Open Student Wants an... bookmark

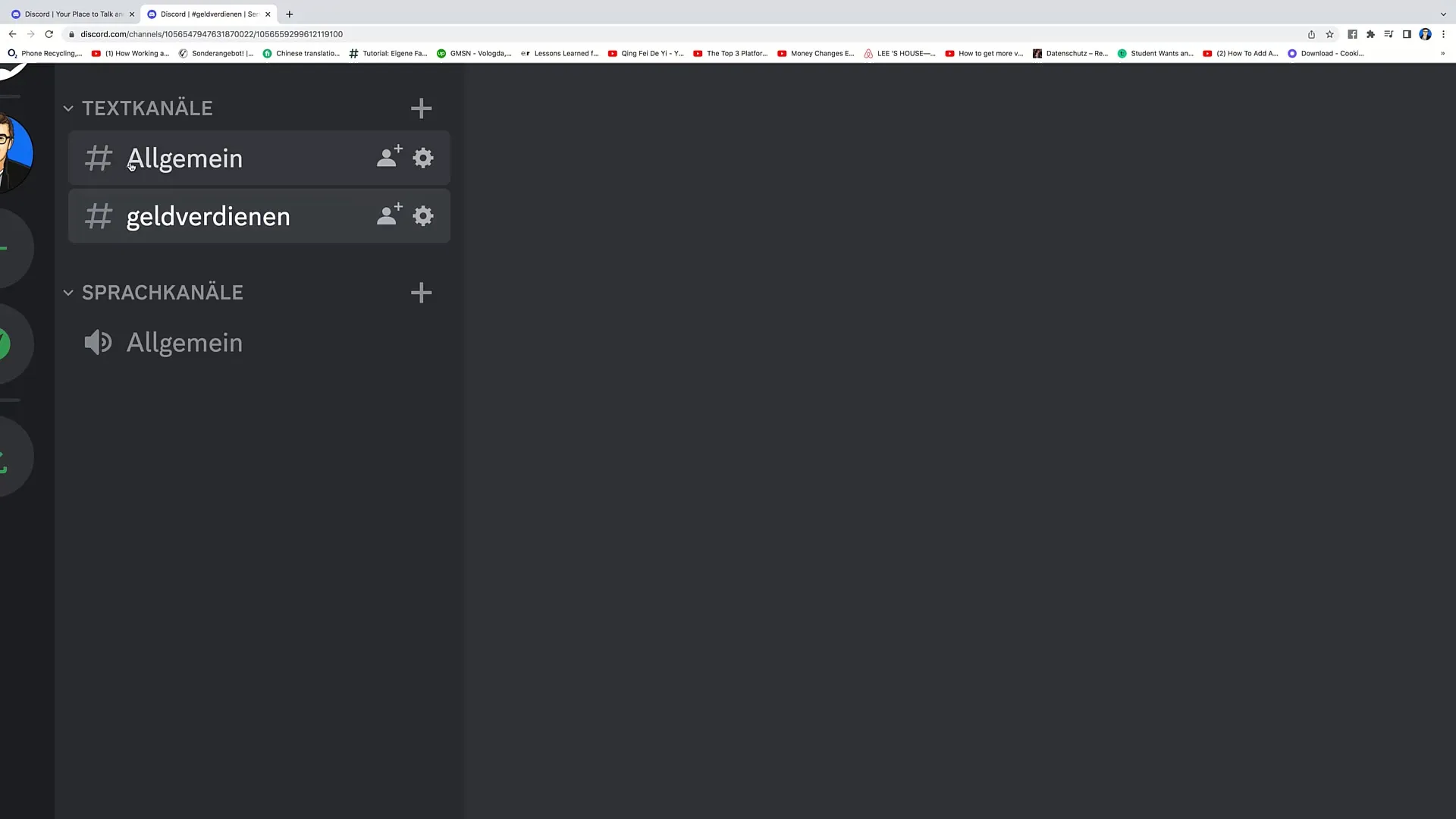tap(1156, 53)
